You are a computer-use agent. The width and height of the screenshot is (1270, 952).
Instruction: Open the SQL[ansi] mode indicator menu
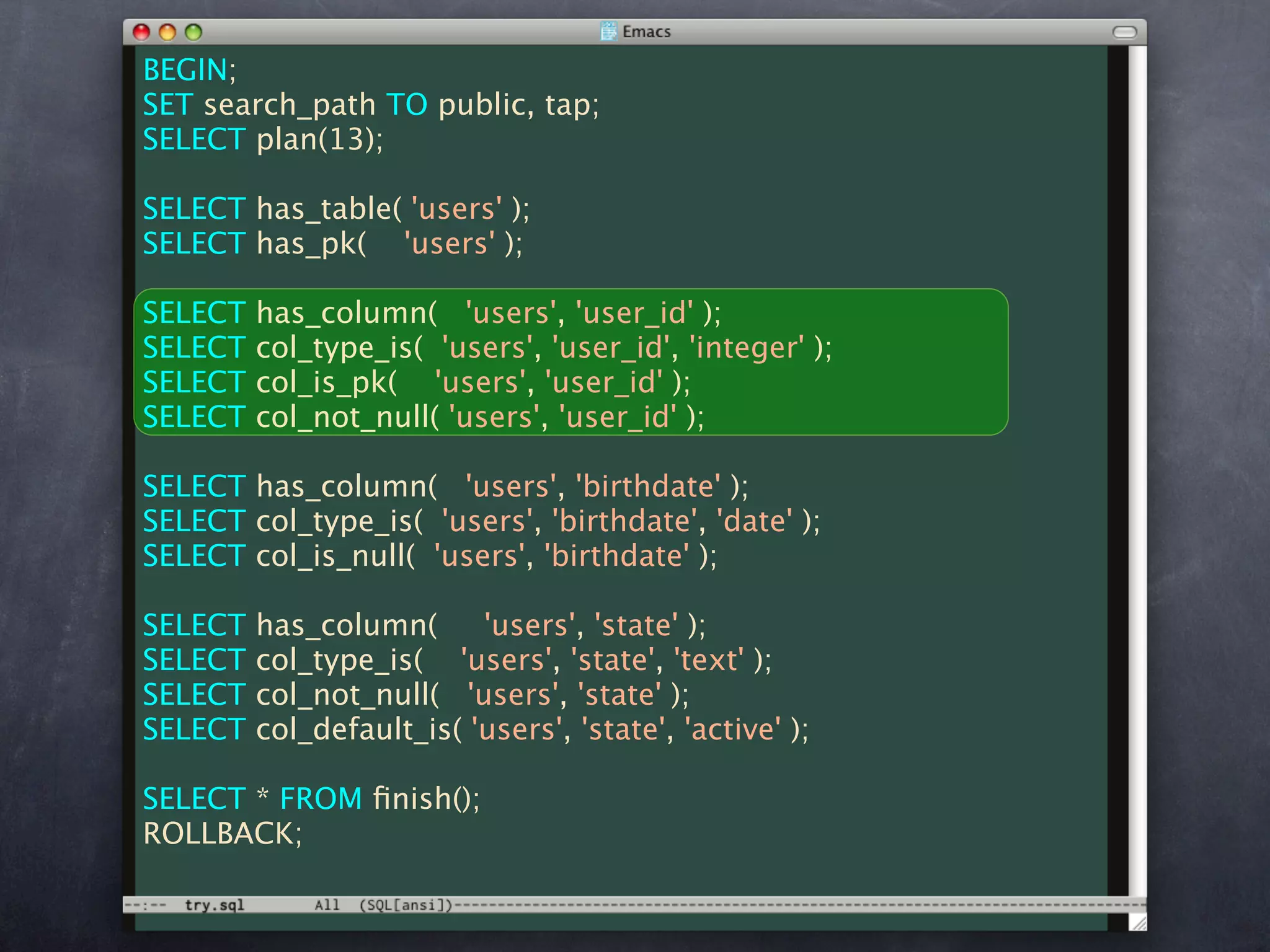[406, 905]
